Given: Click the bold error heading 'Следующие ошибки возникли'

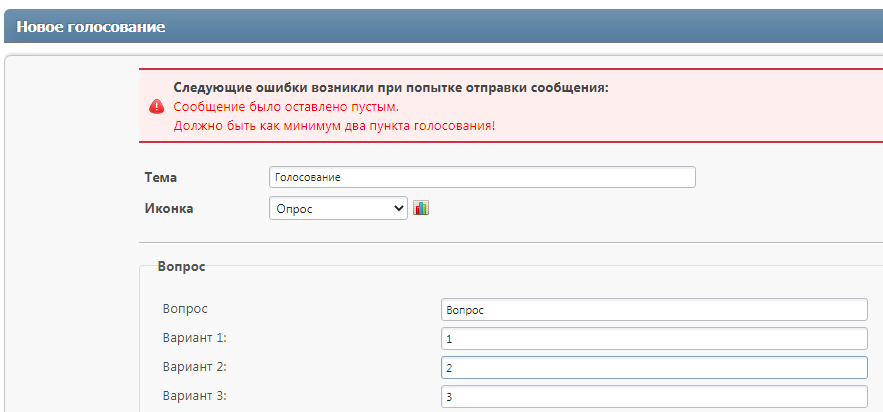Looking at the screenshot, I should pyautogui.click(x=390, y=88).
